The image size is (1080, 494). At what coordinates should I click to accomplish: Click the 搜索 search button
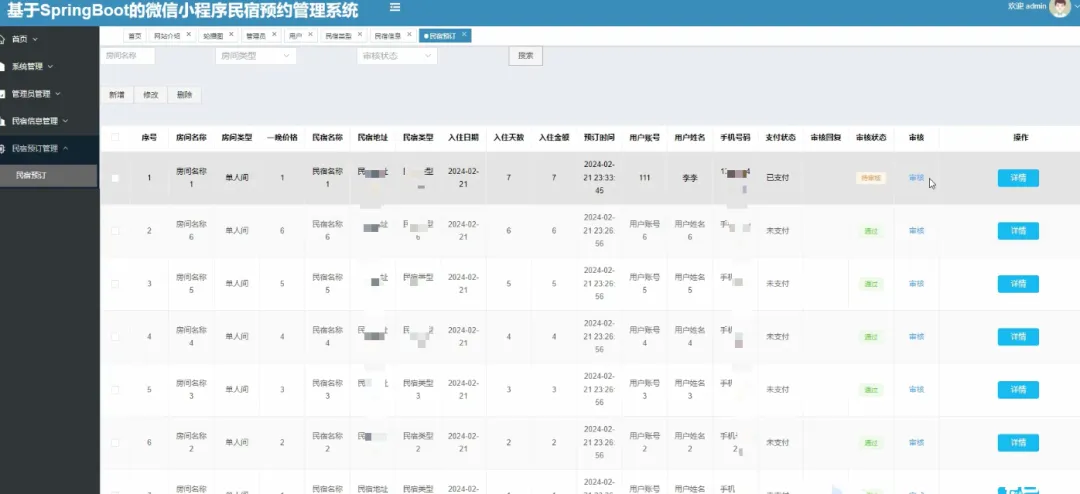pos(526,56)
